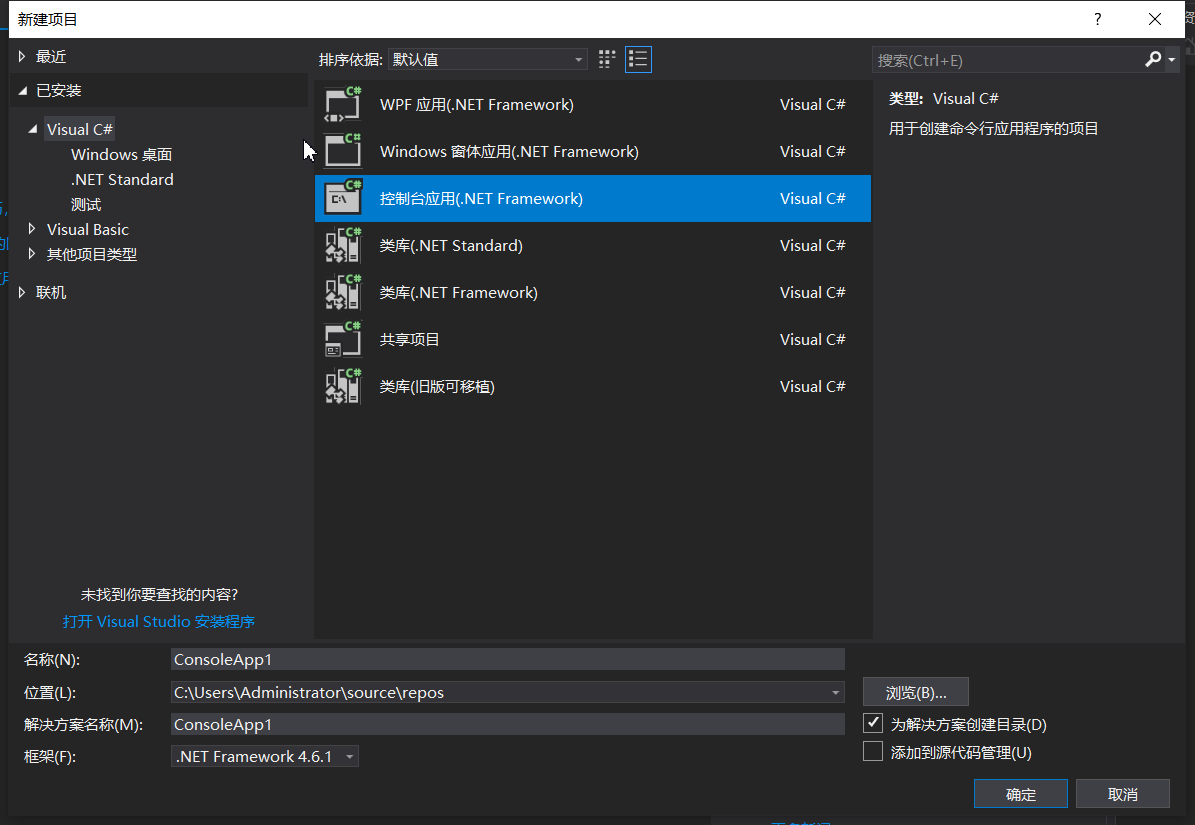Viewport: 1195px width, 825px height.
Task: Select 控制台应用(.NET Framework) template text
Action: pyautogui.click(x=481, y=199)
